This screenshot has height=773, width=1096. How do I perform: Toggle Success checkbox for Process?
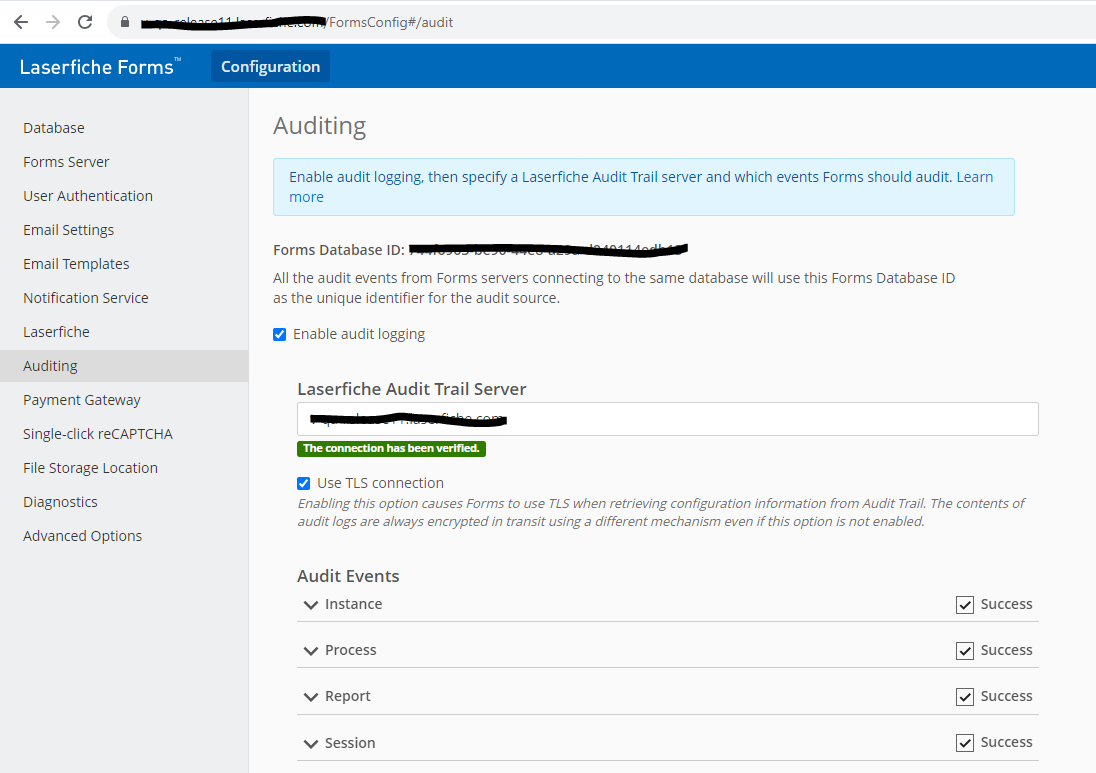965,651
